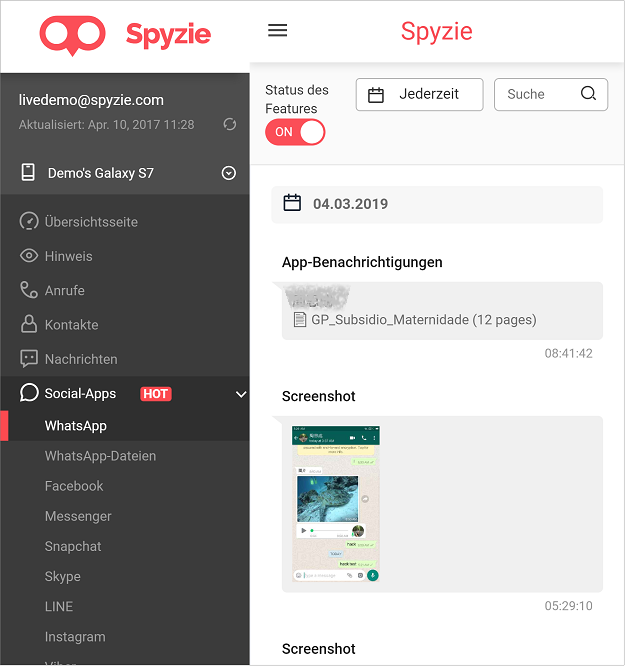Click the Kontakte person icon
This screenshot has height=666, width=625.
click(x=29, y=324)
